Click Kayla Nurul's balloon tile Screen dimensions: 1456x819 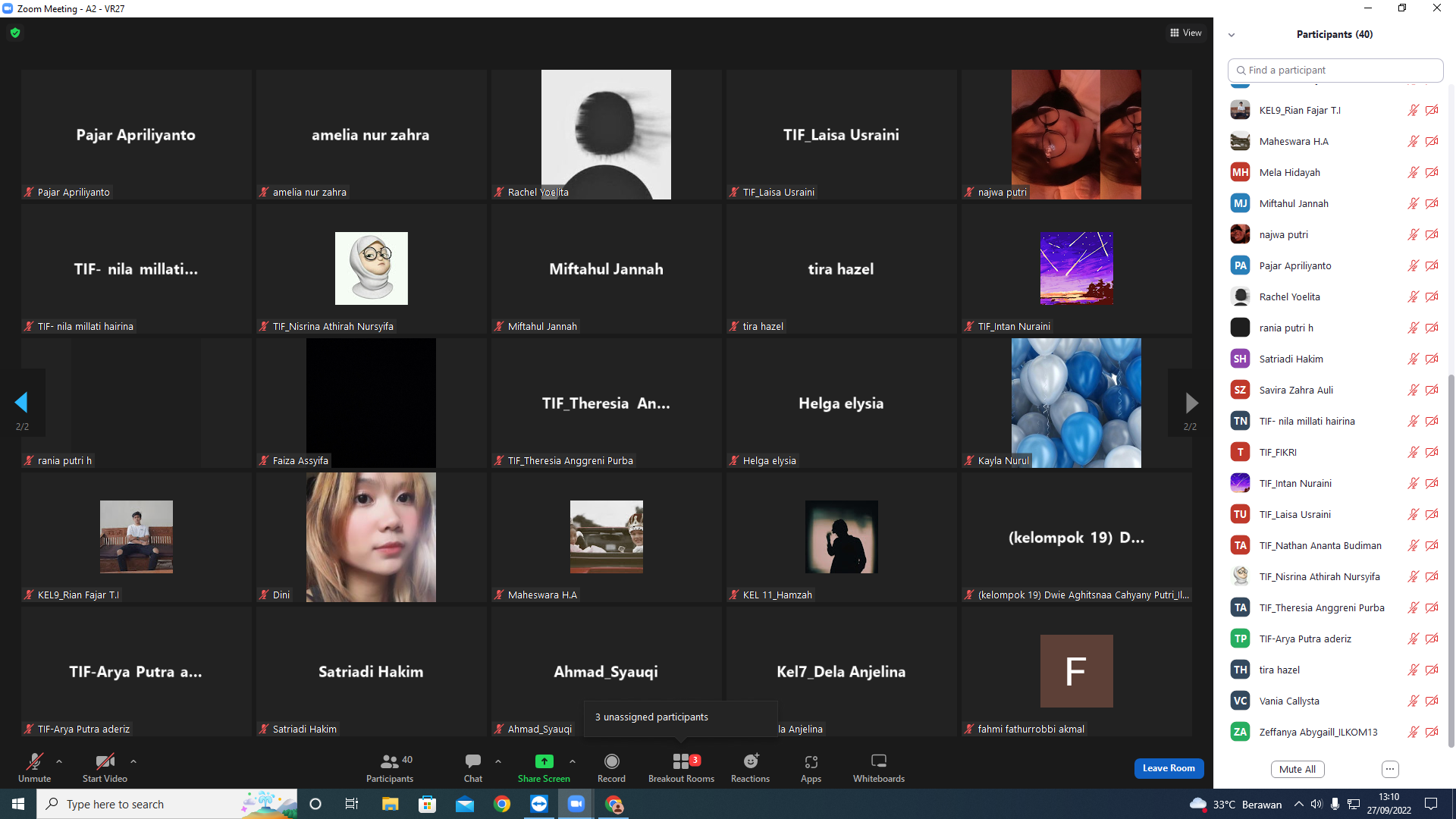coord(1076,403)
